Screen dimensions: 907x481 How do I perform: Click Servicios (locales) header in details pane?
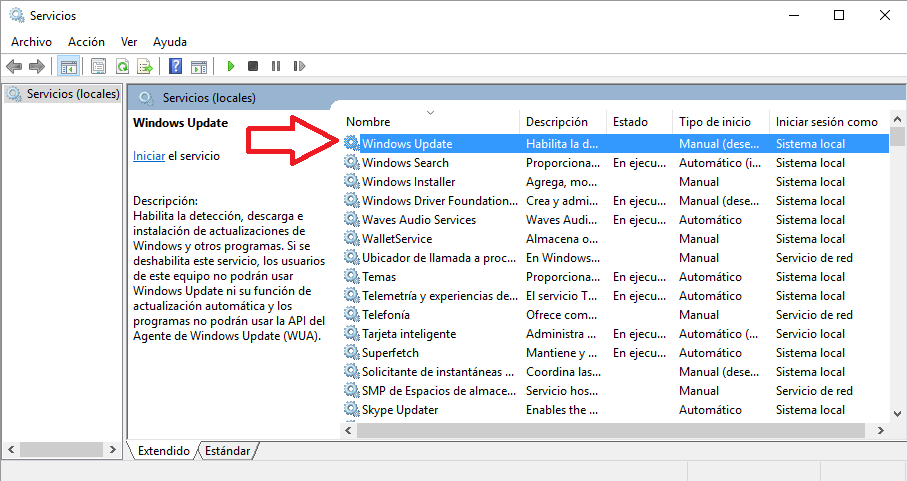[x=209, y=98]
